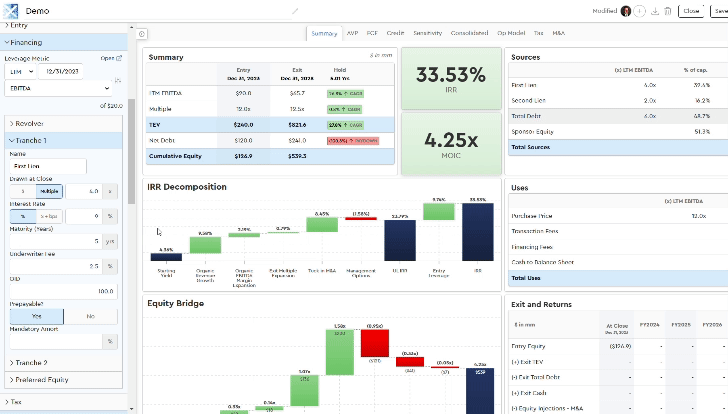Switch to the Sensitivity tab
This screenshot has height=414, width=728.
[427, 33]
